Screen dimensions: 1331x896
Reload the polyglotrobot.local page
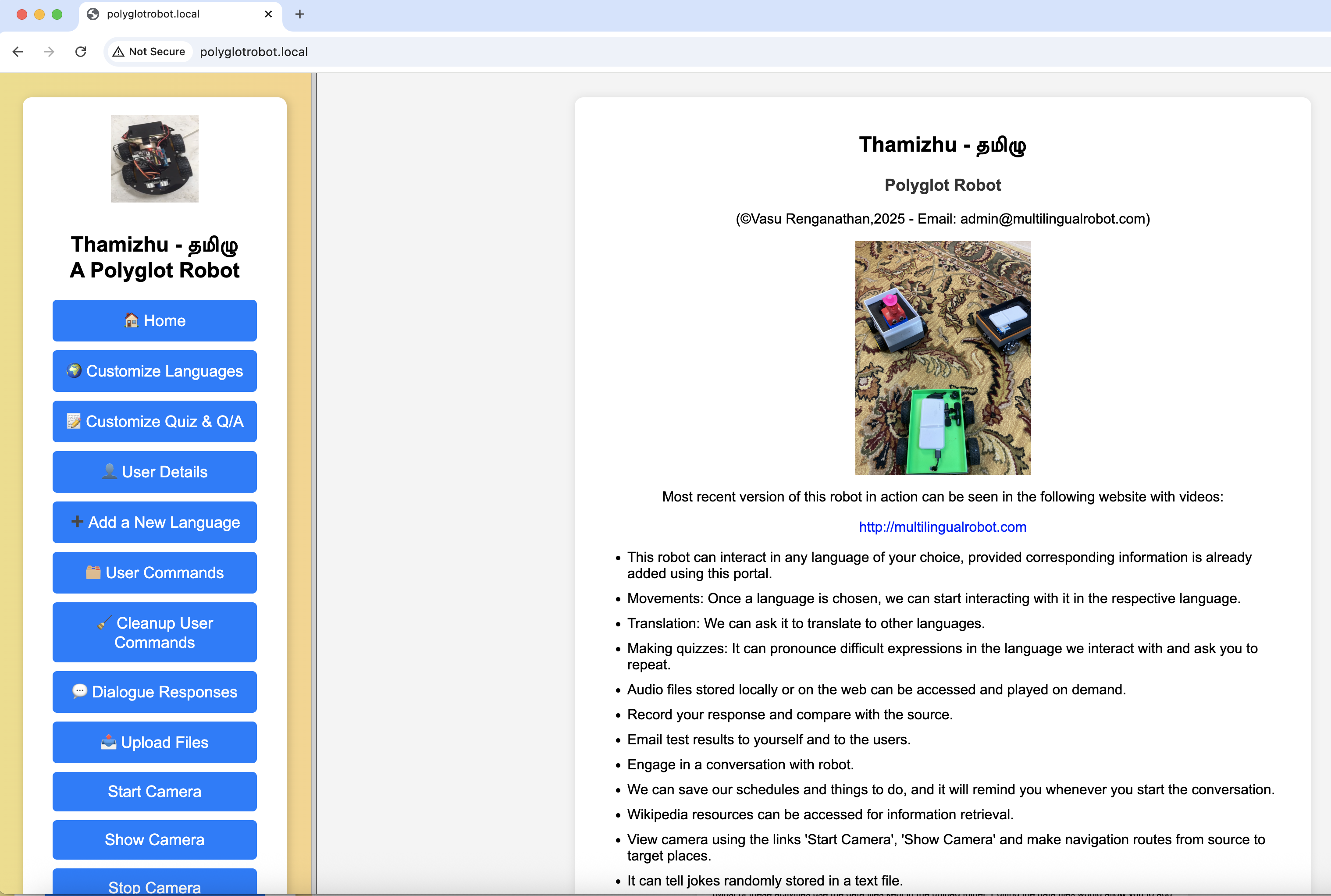click(81, 51)
